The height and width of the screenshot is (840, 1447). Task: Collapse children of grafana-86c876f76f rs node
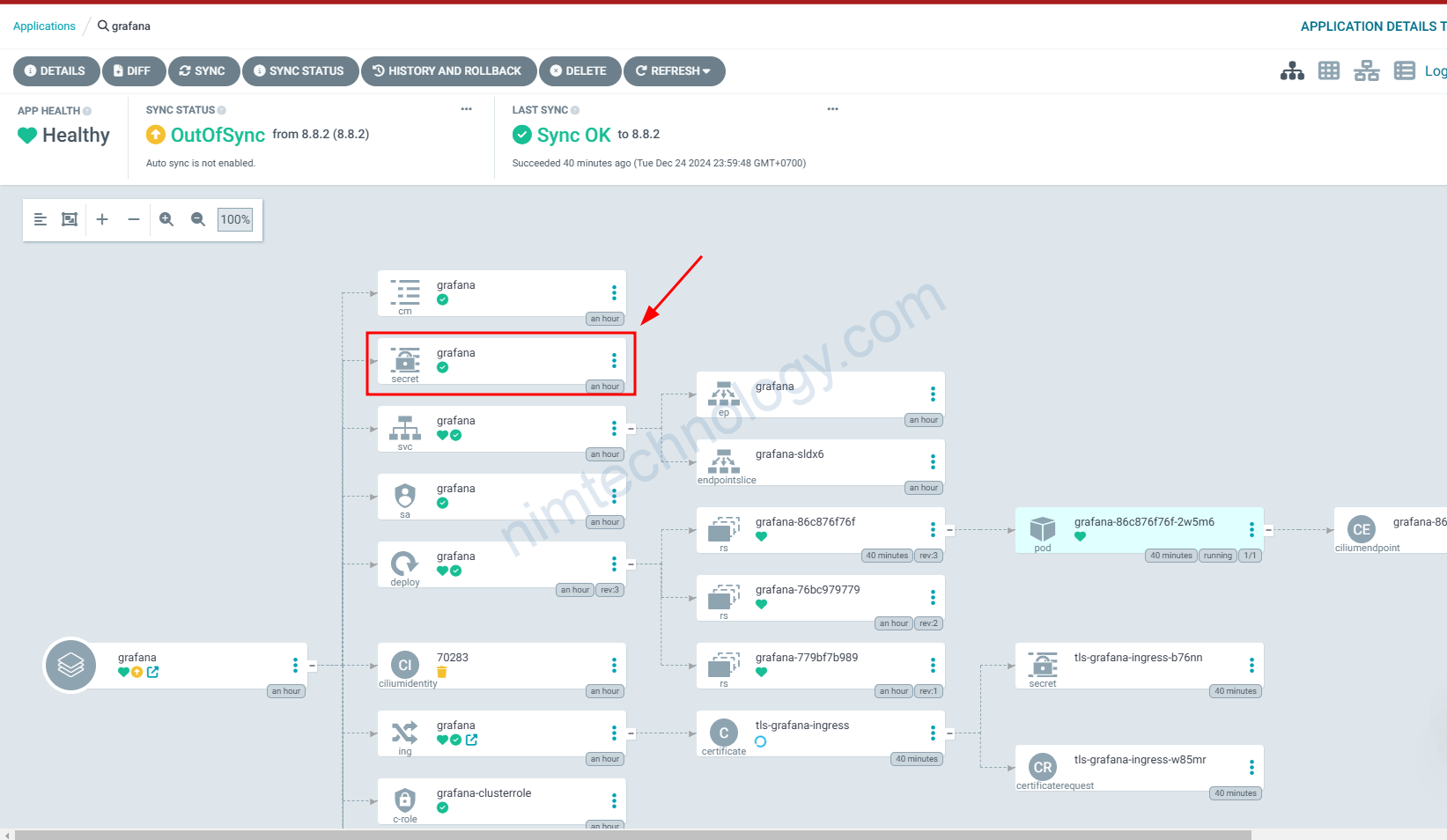coord(950,530)
